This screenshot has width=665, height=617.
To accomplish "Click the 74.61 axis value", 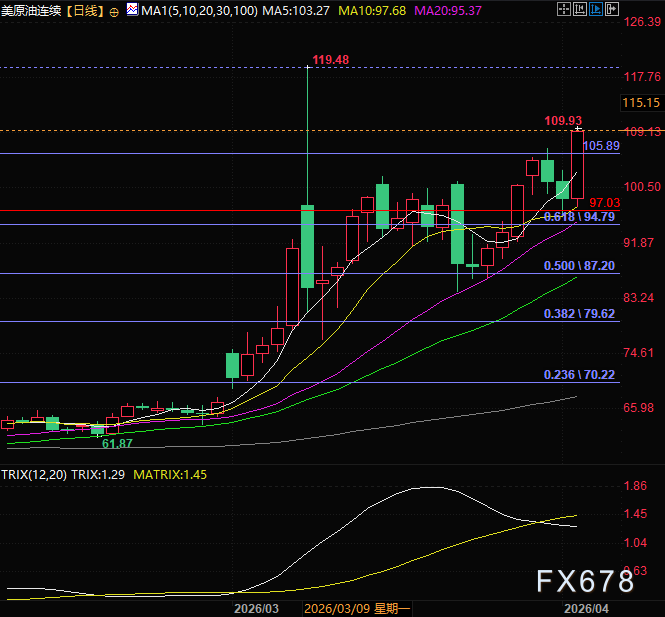I will click(x=639, y=353).
